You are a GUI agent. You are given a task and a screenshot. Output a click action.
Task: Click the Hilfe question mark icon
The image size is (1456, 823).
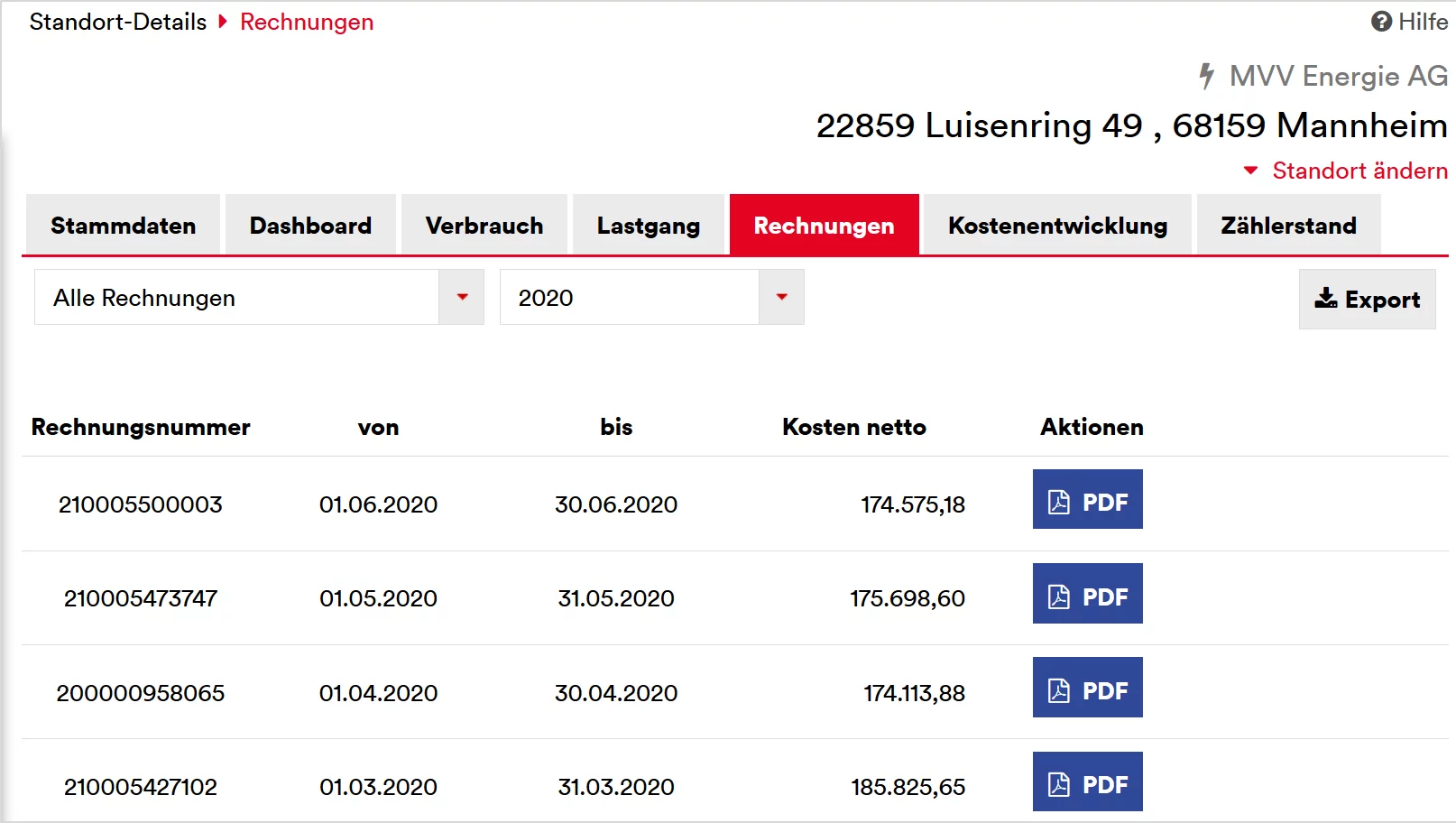[x=1381, y=22]
